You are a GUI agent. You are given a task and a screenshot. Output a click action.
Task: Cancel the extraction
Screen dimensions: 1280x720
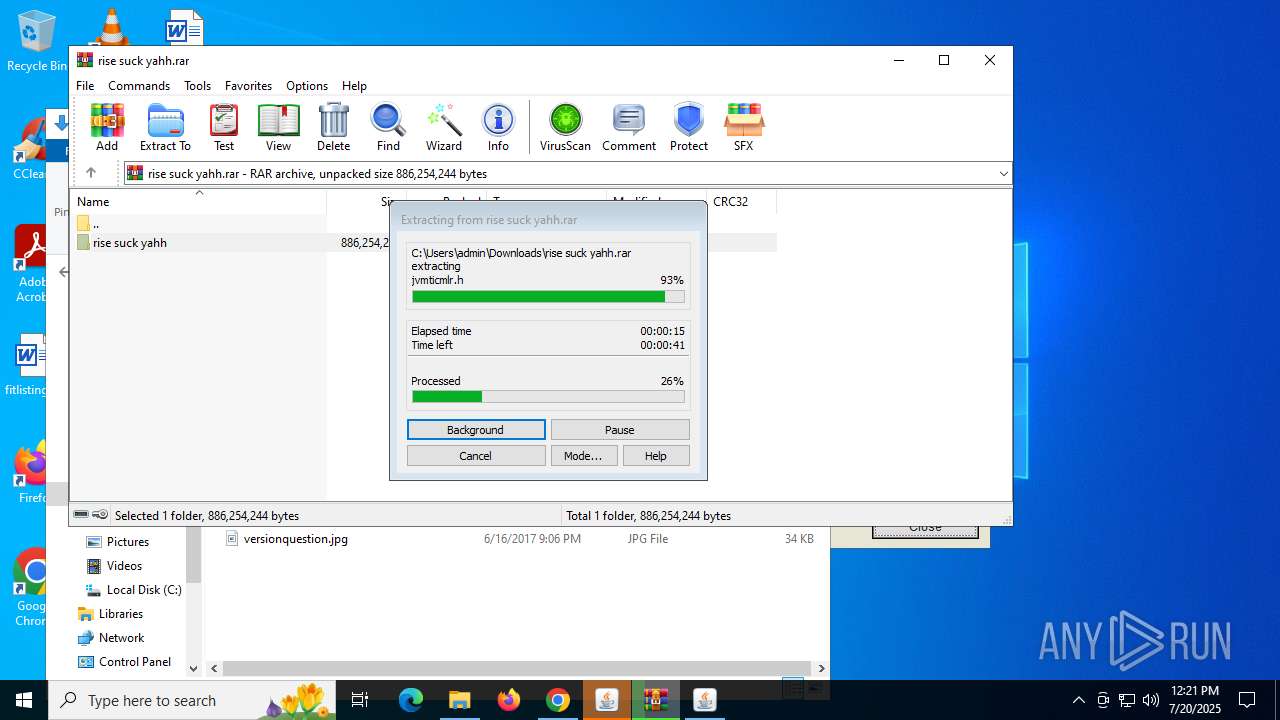[476, 455]
